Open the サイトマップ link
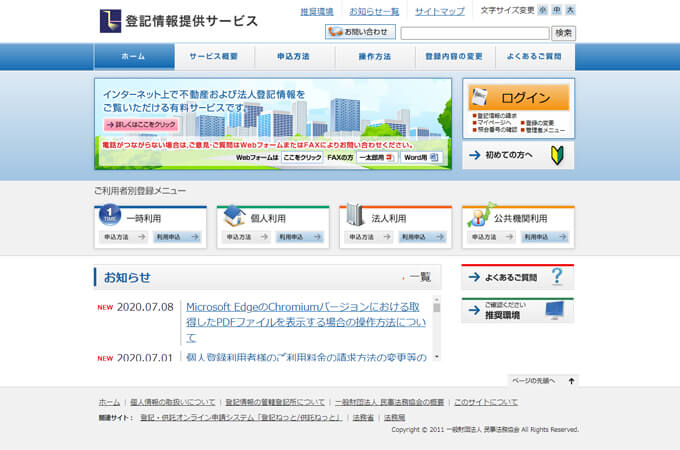The image size is (680, 450). 440,12
